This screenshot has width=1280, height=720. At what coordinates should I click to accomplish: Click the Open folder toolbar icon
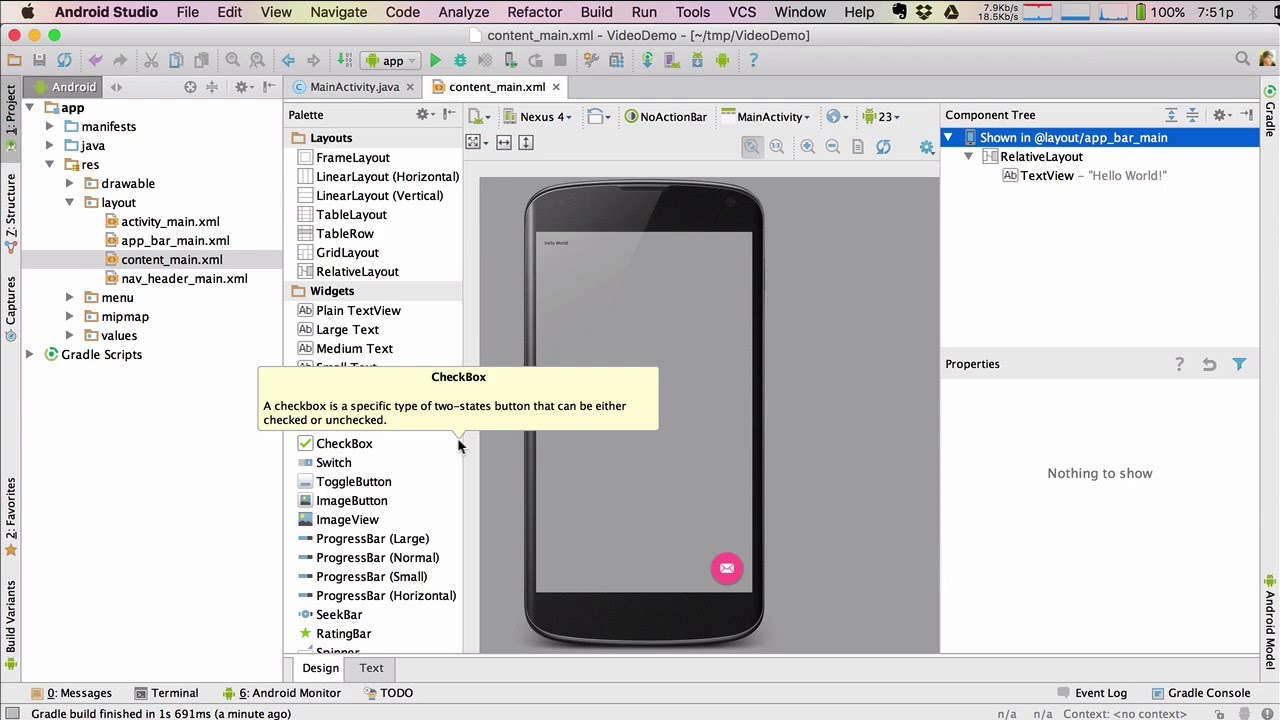coord(14,61)
